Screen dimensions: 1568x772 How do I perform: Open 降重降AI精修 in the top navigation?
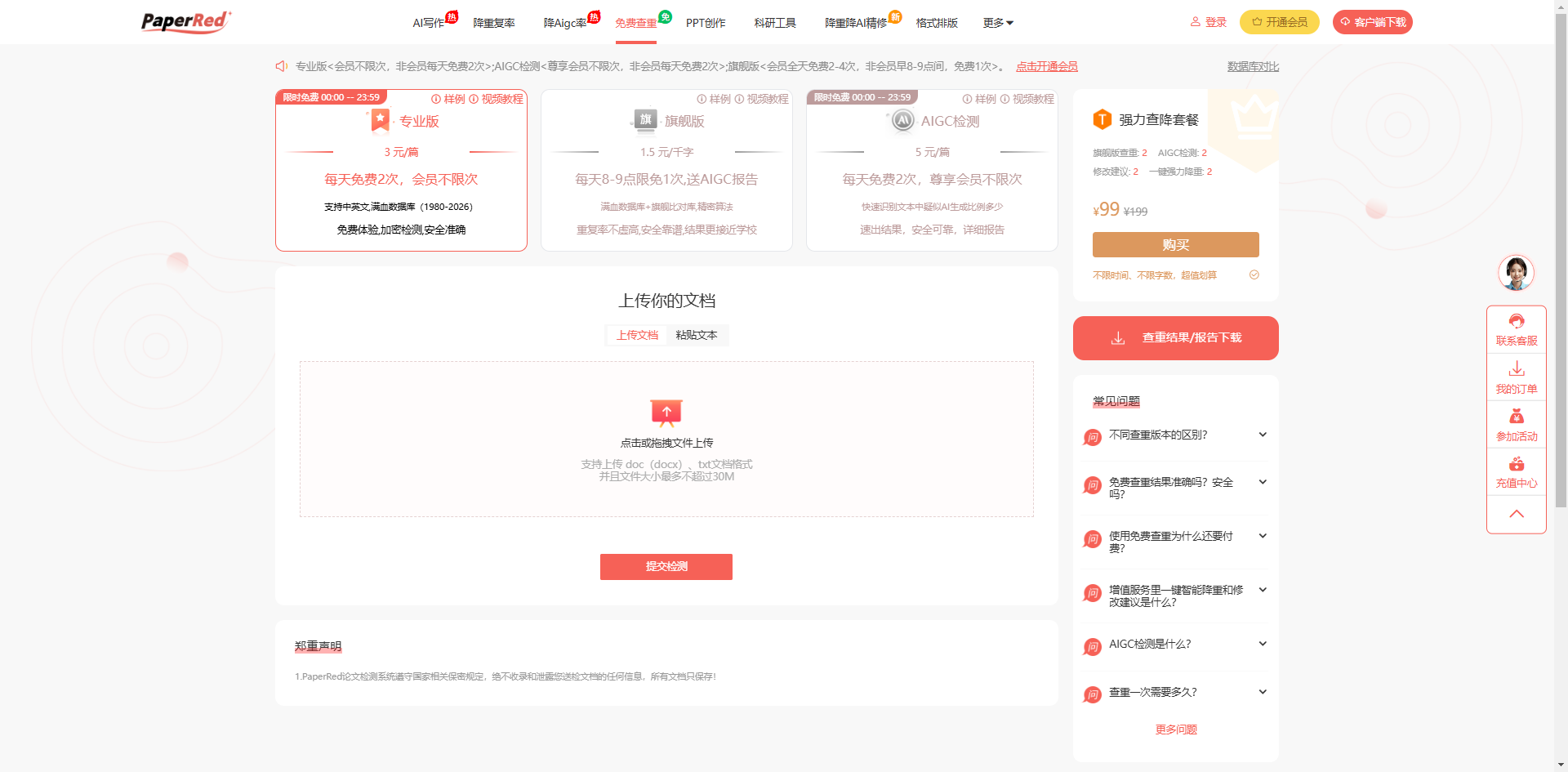pos(856,23)
